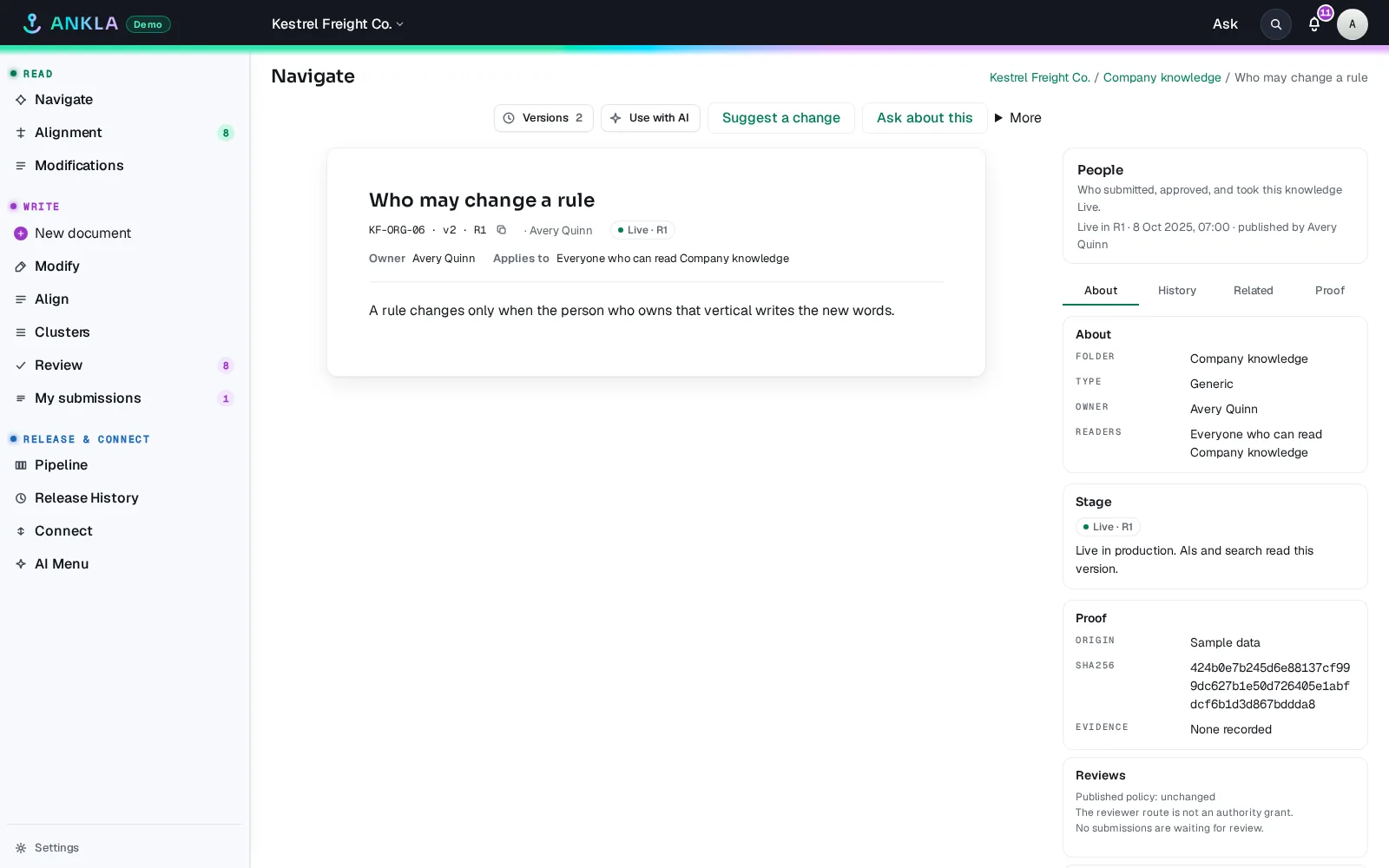Open the notifications bell
The width and height of the screenshot is (1389, 868).
pyautogui.click(x=1314, y=24)
